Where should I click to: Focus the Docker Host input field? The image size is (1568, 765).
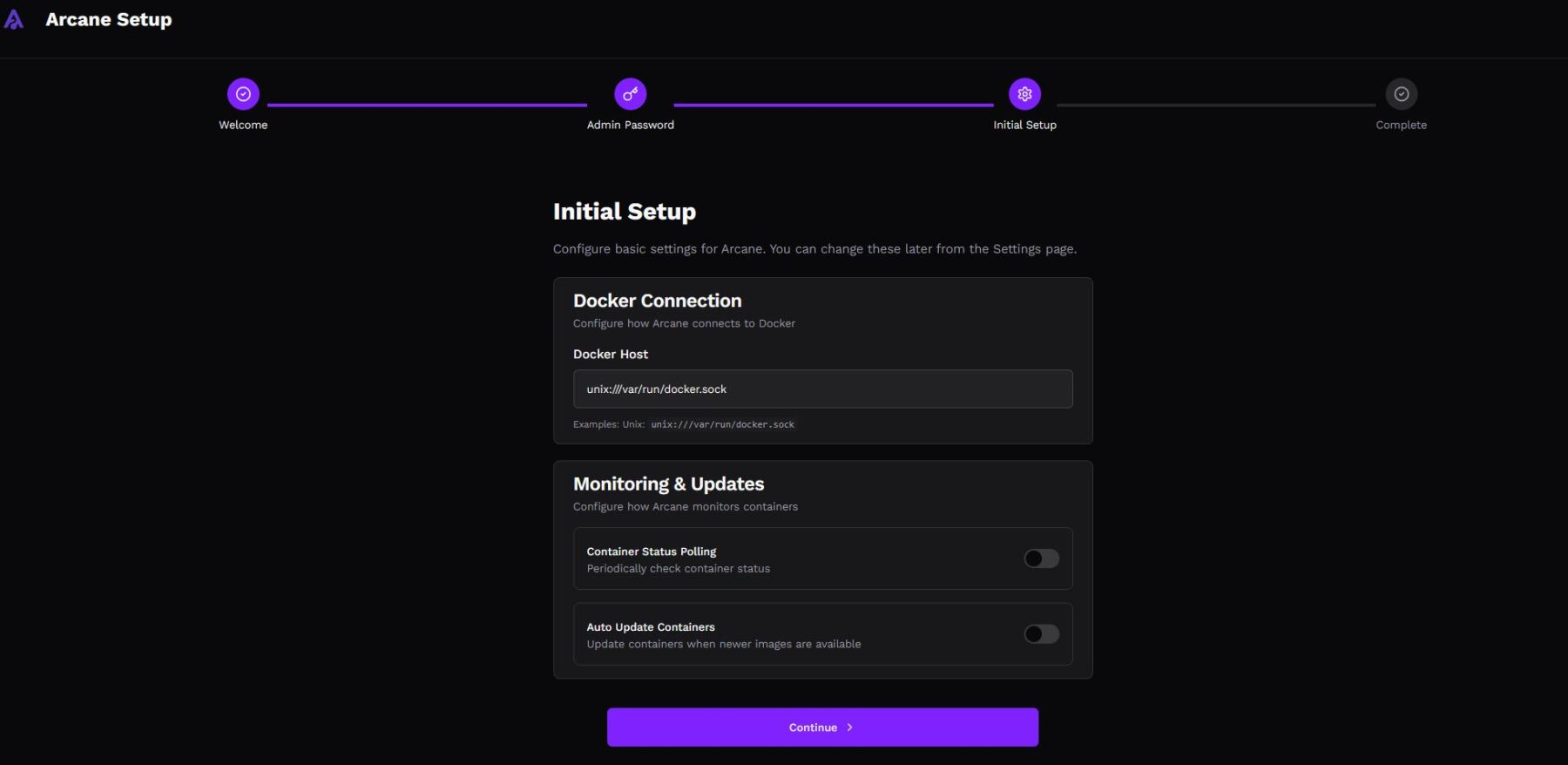point(822,389)
